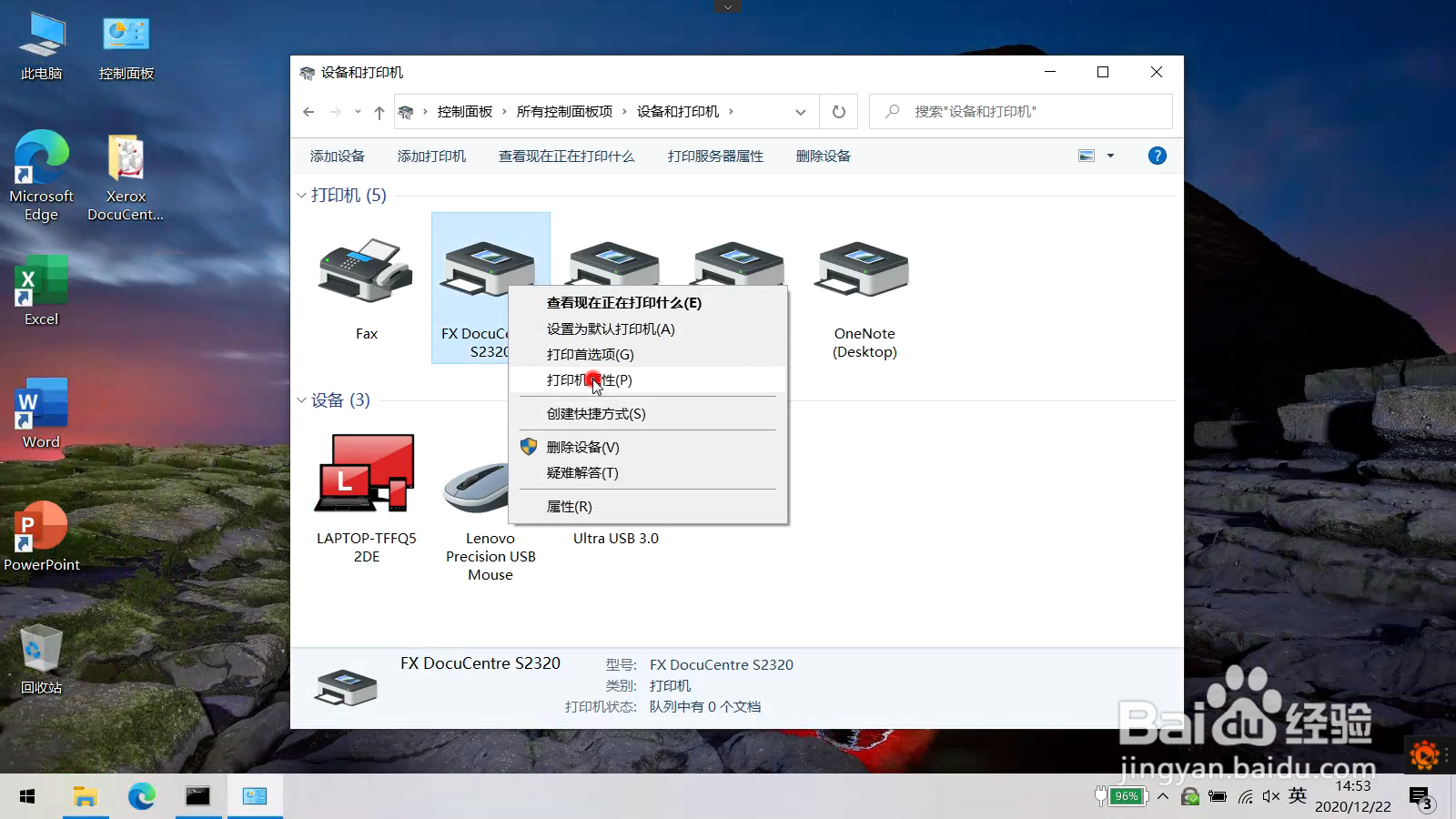
Task: Select the OneNote (Desktop) printer
Action: (861, 269)
